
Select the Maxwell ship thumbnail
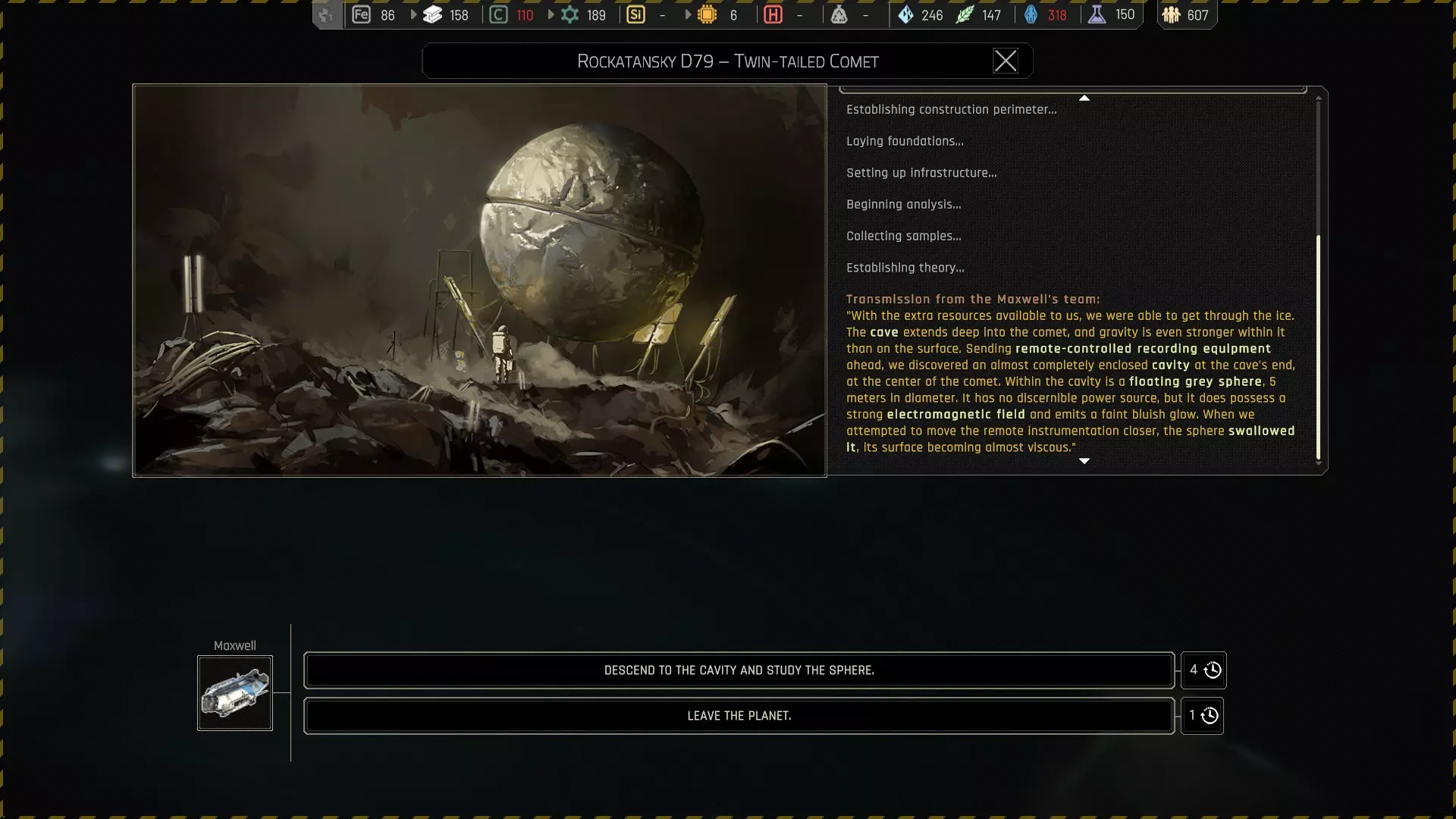pyautogui.click(x=235, y=693)
